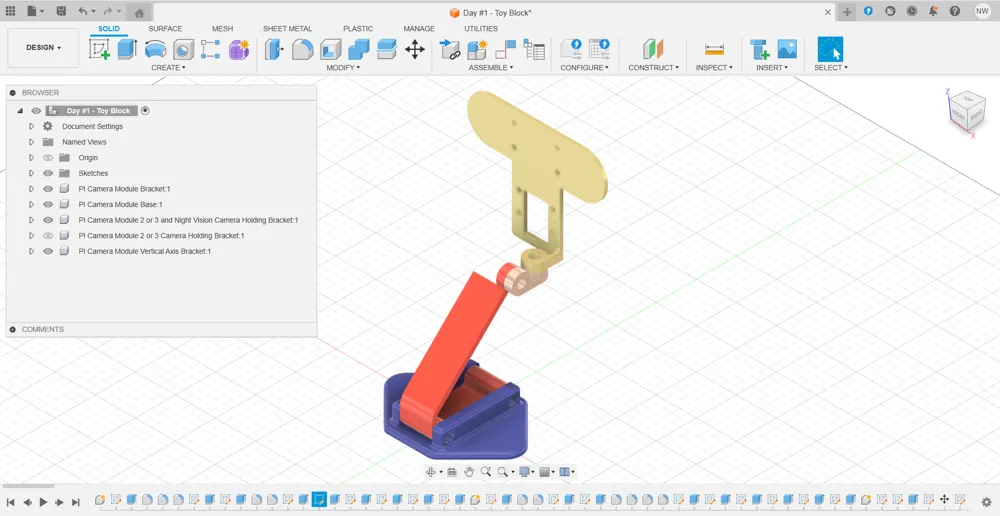Screen dimensions: 1000x516
Task: Select the Create Form tool
Action: pos(239,49)
